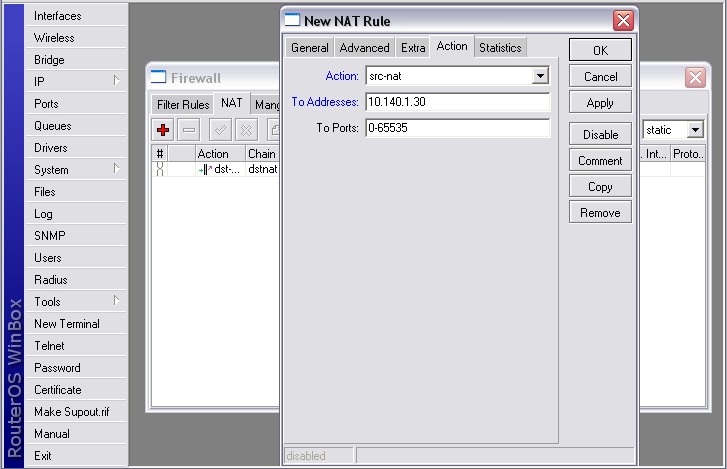Open New Terminal from the sidebar
Viewport: 727px width, 469px height.
pos(66,323)
